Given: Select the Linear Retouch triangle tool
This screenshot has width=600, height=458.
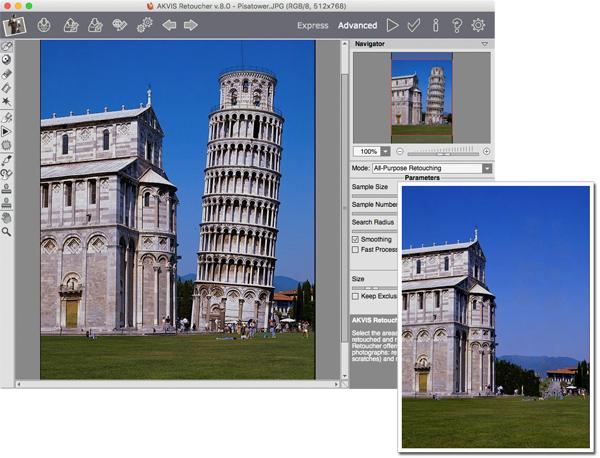Looking at the screenshot, I should coord(7,132).
